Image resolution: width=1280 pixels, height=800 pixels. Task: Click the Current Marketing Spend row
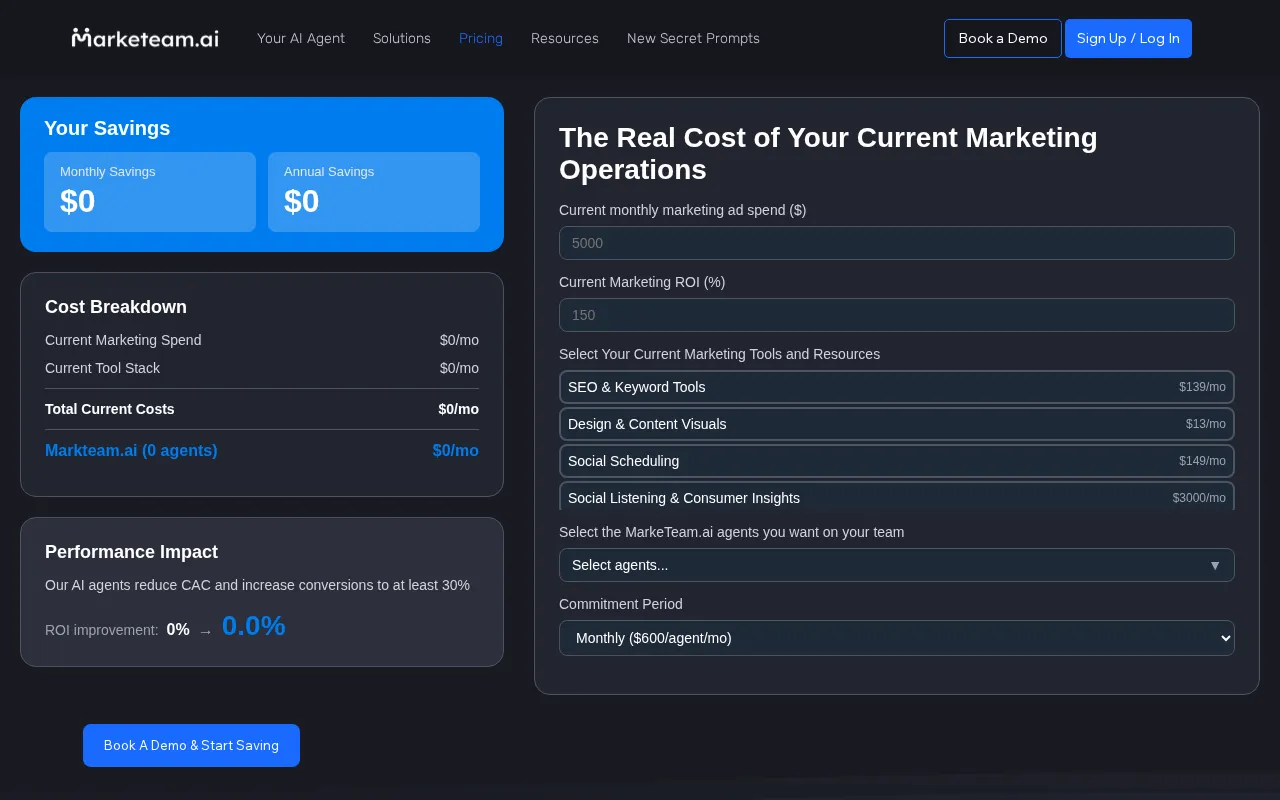(262, 340)
